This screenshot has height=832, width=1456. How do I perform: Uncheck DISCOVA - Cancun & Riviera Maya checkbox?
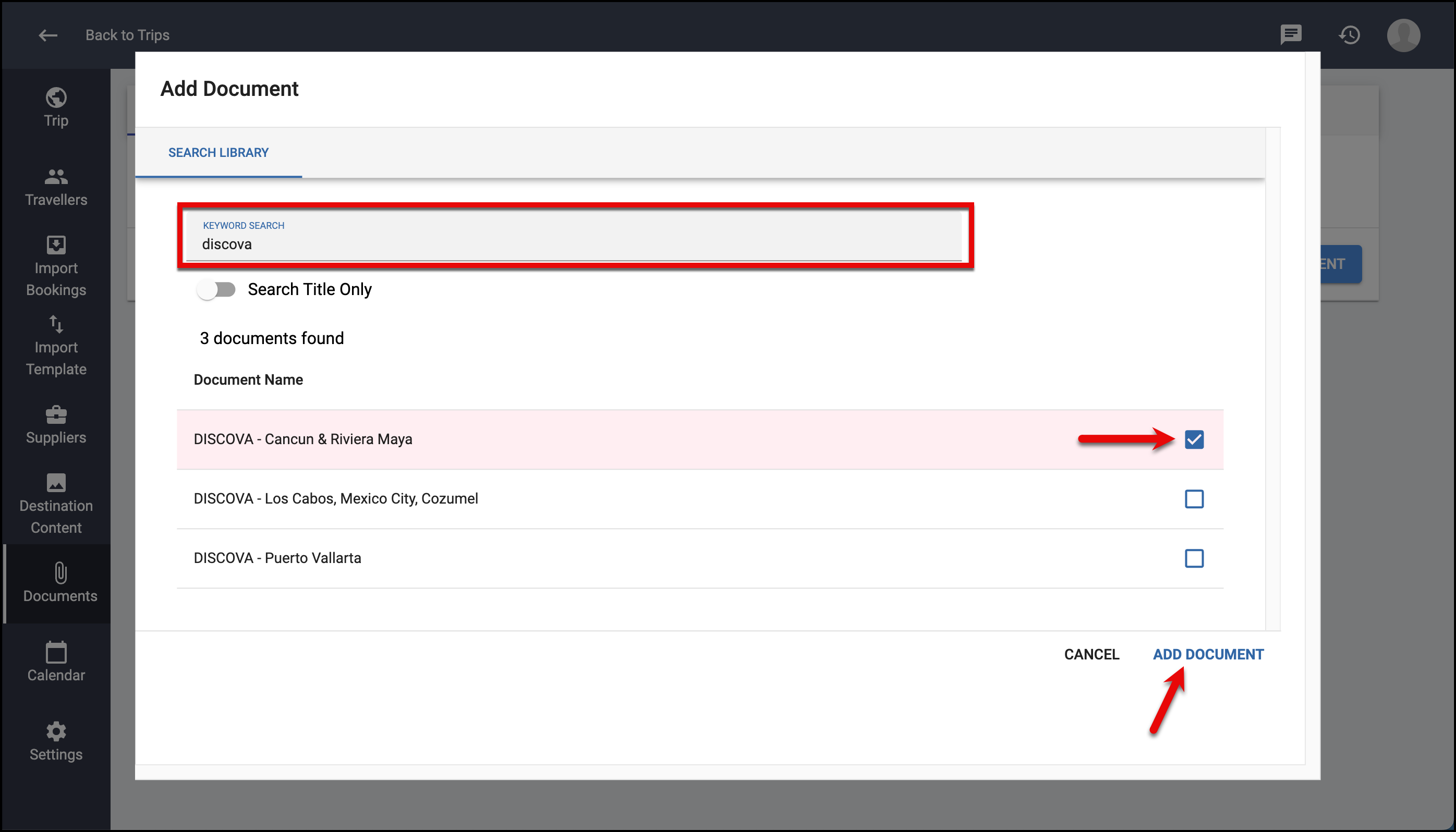1194,439
